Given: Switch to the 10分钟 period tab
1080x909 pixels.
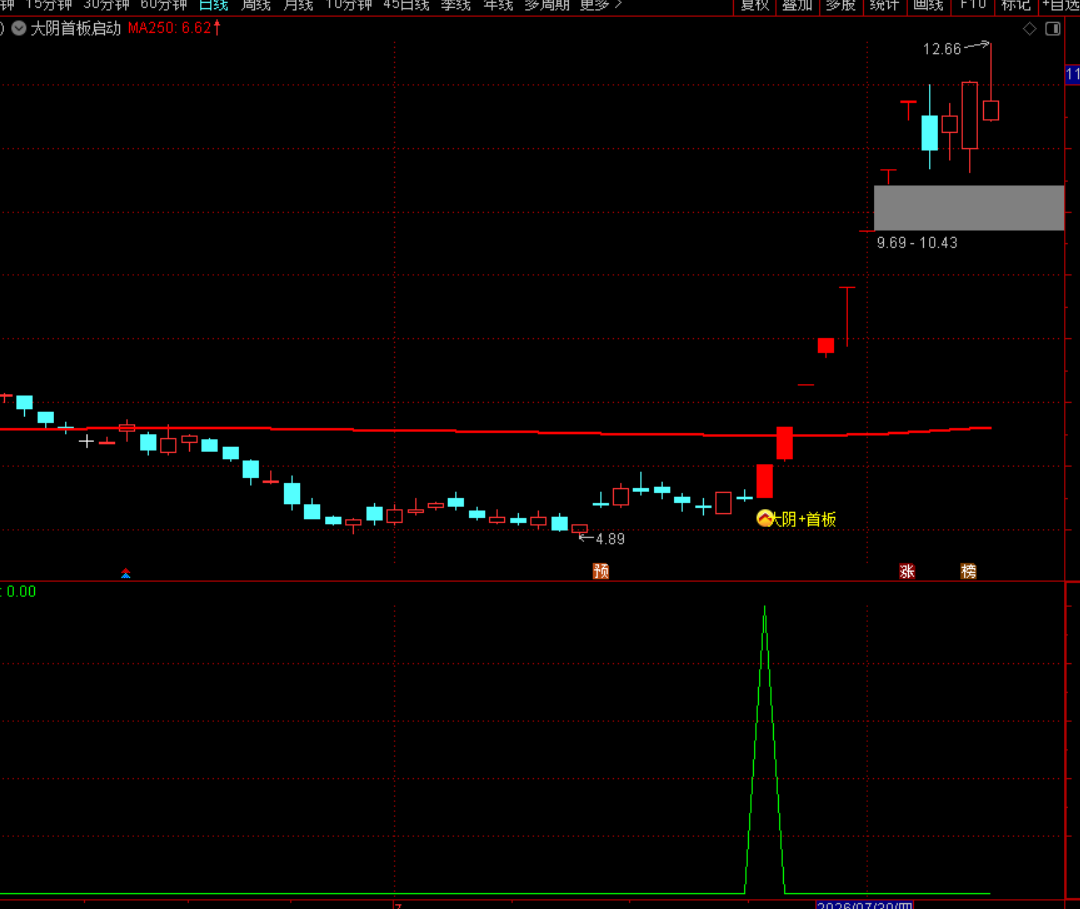Looking at the screenshot, I should coord(349,6).
